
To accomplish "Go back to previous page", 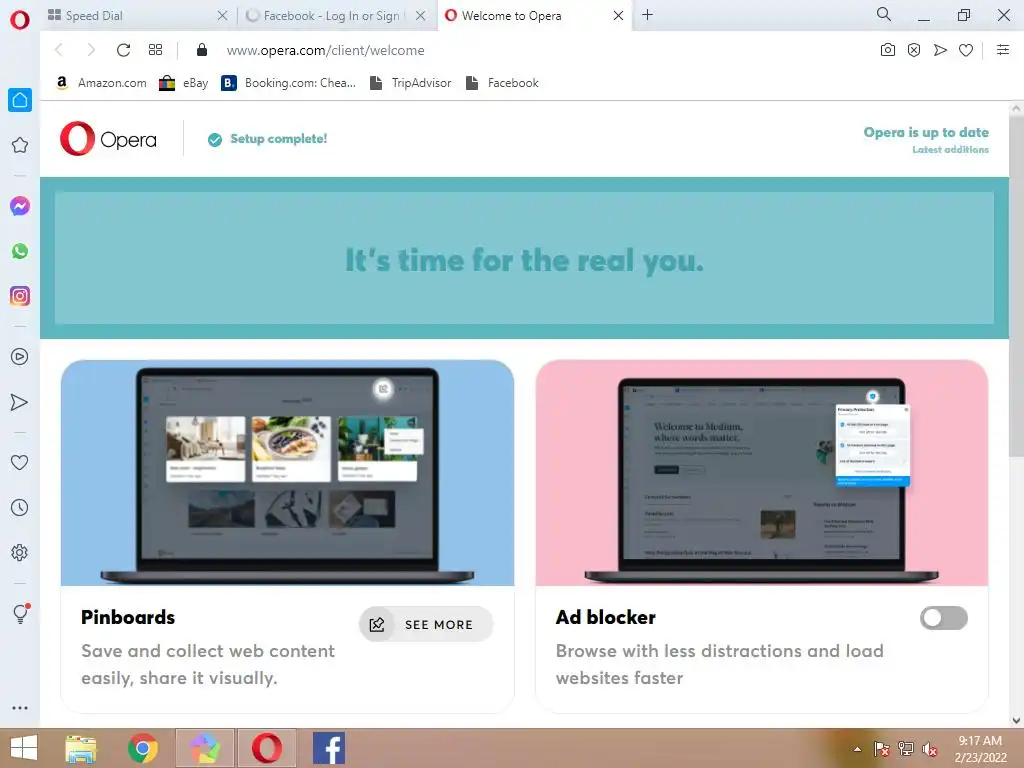I will [x=59, y=50].
